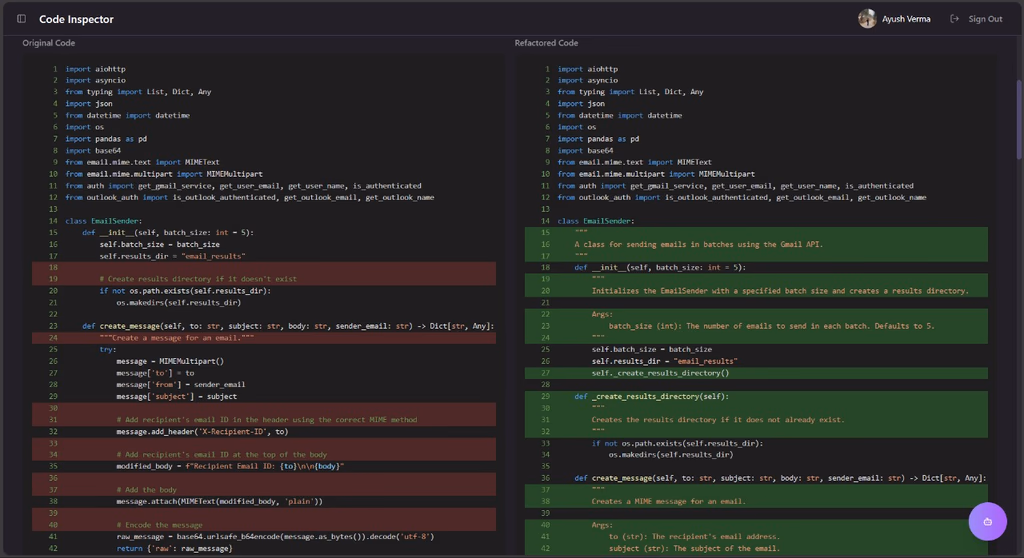Click line 'modified_body = f"Recipient Email ID'

(230, 466)
